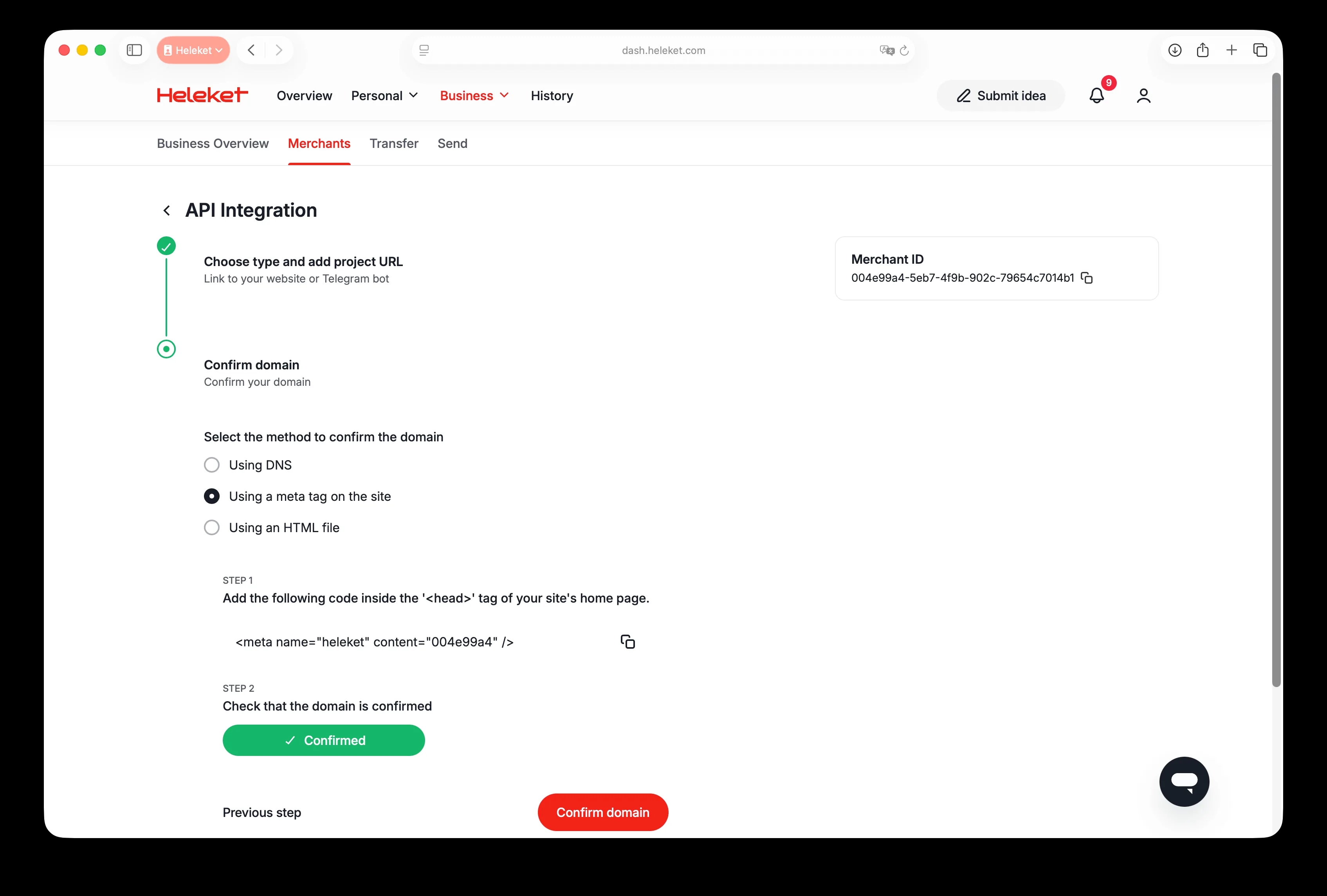Copy the Merchant ID

click(x=1087, y=278)
